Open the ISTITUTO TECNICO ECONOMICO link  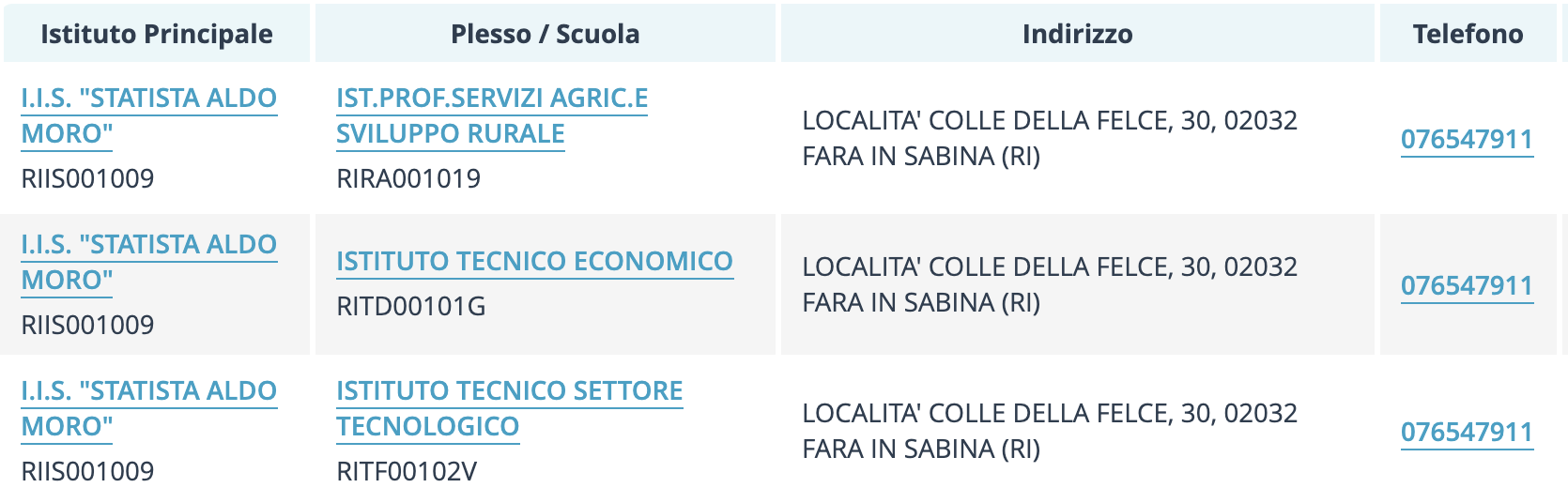[x=534, y=261]
